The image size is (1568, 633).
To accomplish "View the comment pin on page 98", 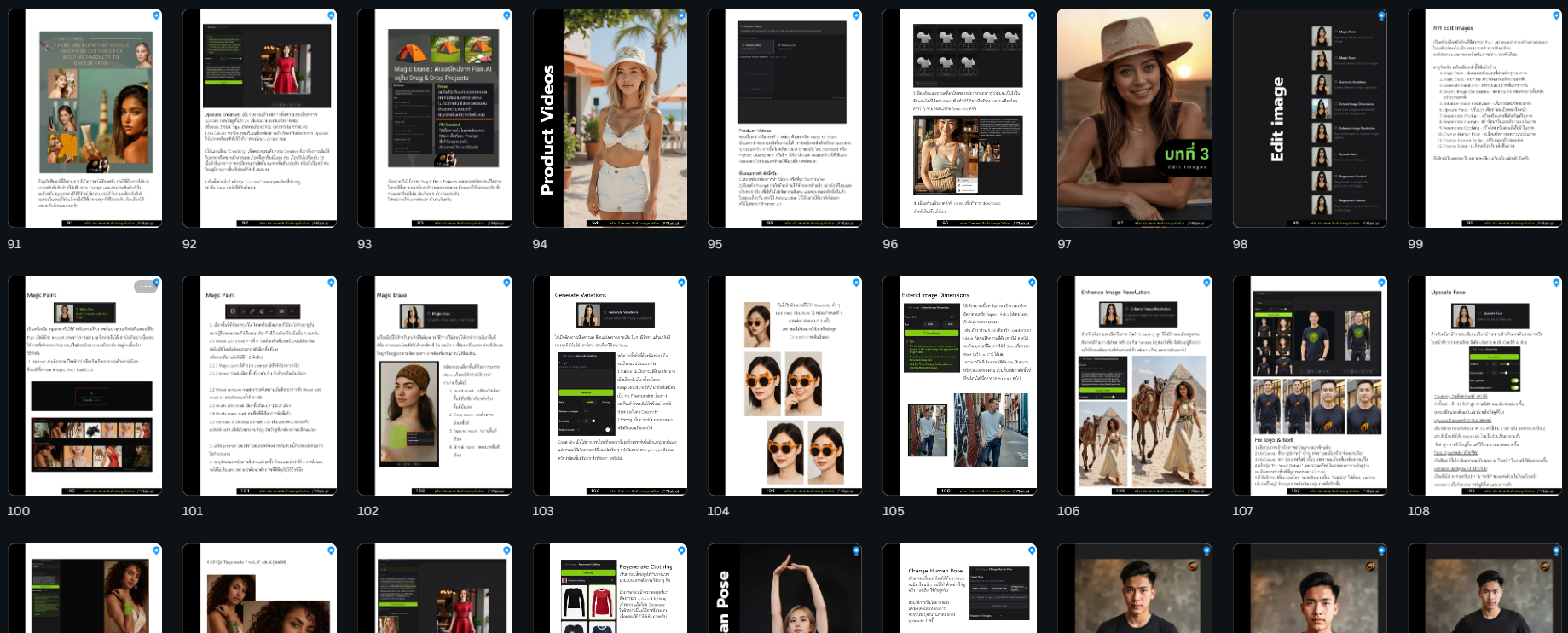I will click(1381, 15).
